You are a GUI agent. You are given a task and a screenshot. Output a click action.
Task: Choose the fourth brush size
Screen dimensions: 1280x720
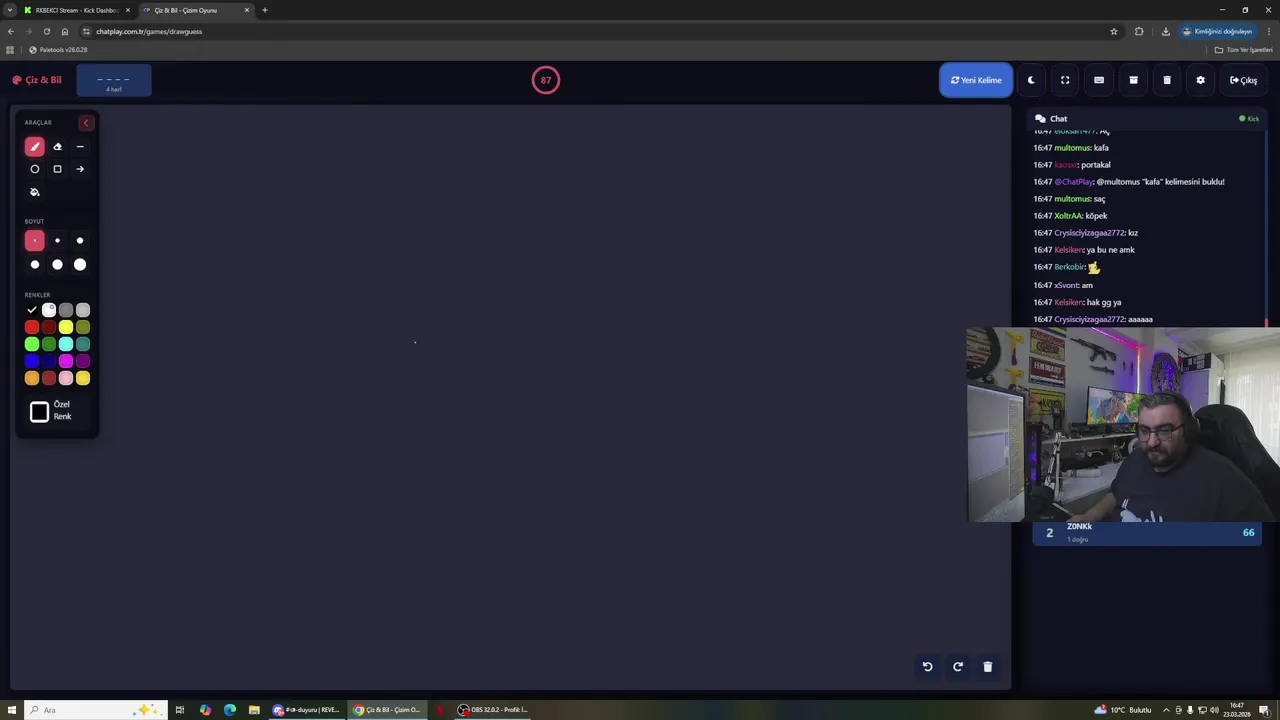(x=35, y=265)
